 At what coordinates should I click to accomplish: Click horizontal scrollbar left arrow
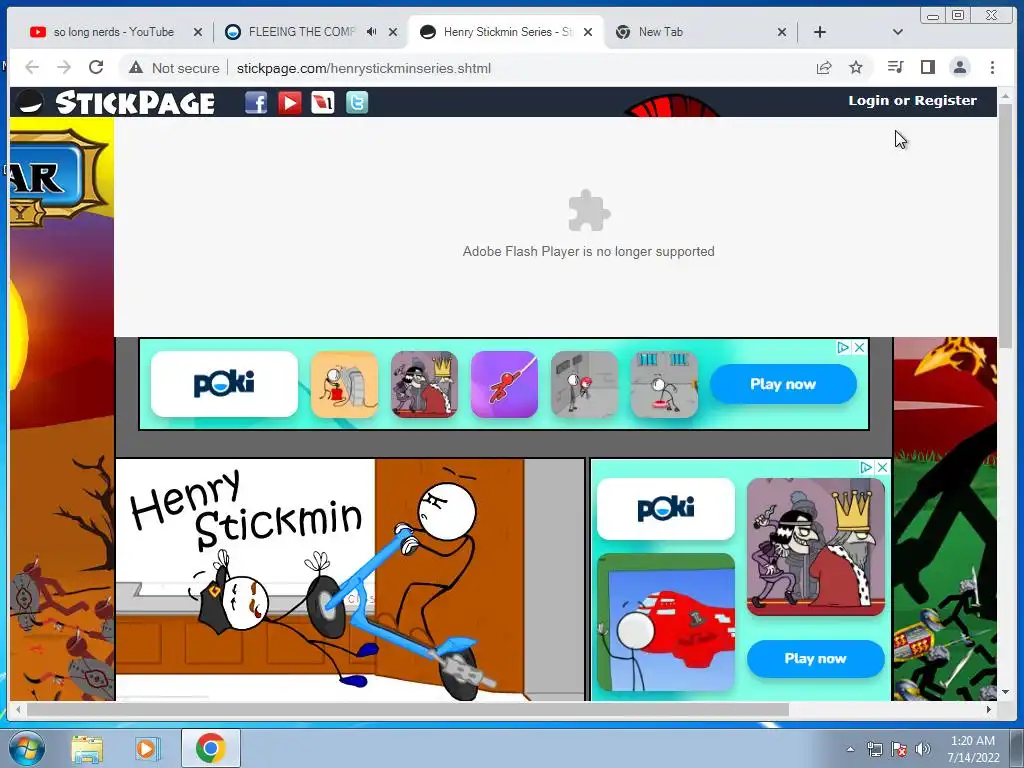(18, 709)
